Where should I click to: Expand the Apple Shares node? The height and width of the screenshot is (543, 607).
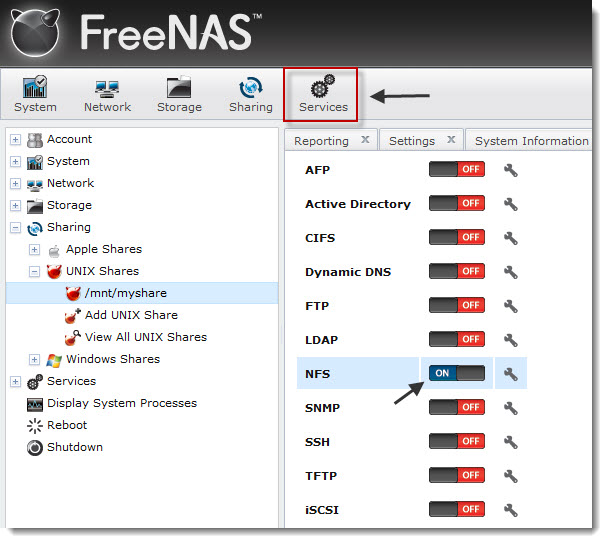click(34, 250)
